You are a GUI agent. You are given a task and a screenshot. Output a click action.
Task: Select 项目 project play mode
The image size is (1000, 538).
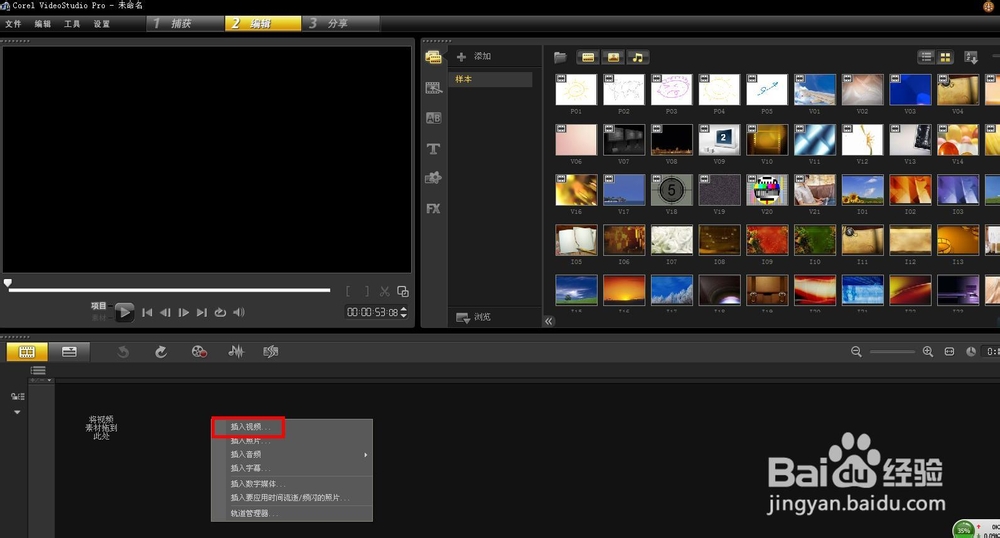(98, 306)
